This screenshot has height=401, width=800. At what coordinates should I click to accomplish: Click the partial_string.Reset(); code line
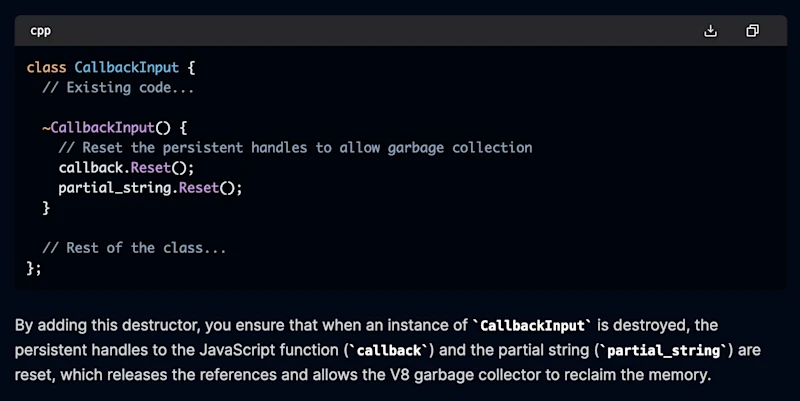[x=151, y=188]
